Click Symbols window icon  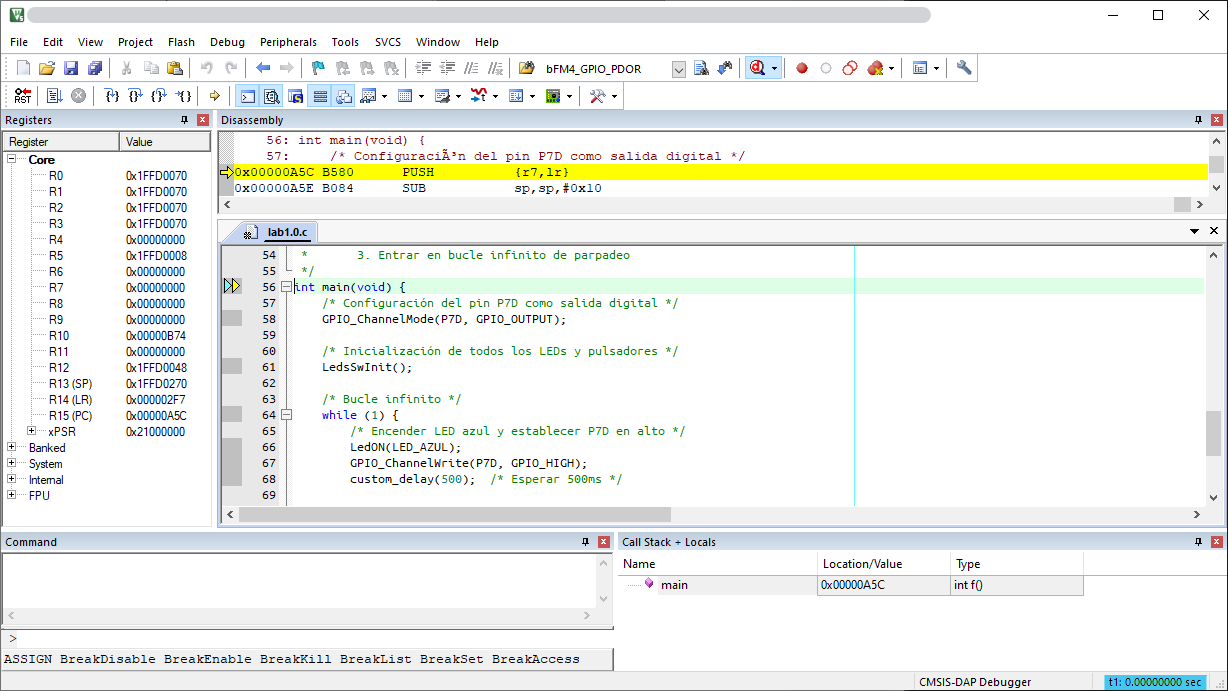click(x=296, y=96)
